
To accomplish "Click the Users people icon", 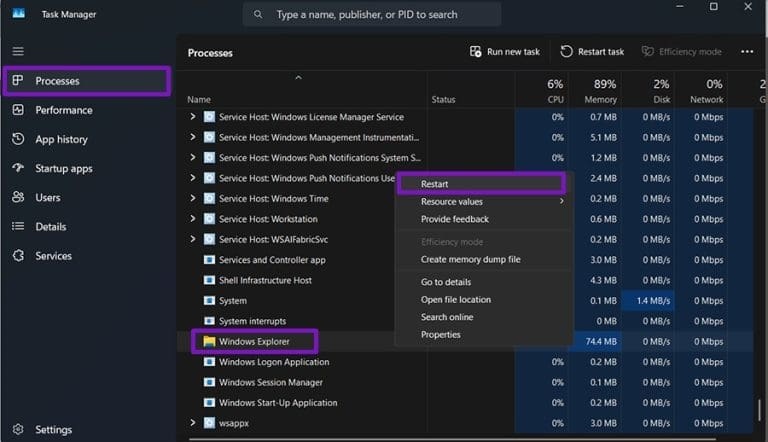I will pos(18,197).
